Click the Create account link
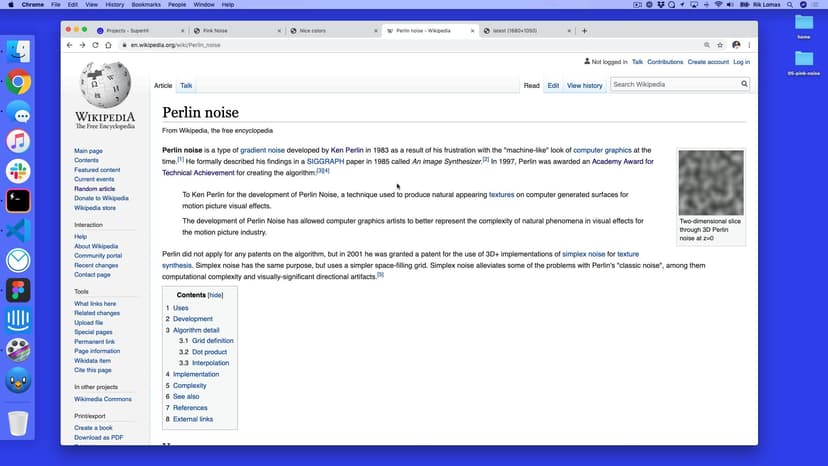This screenshot has height=466, width=828. point(707,62)
